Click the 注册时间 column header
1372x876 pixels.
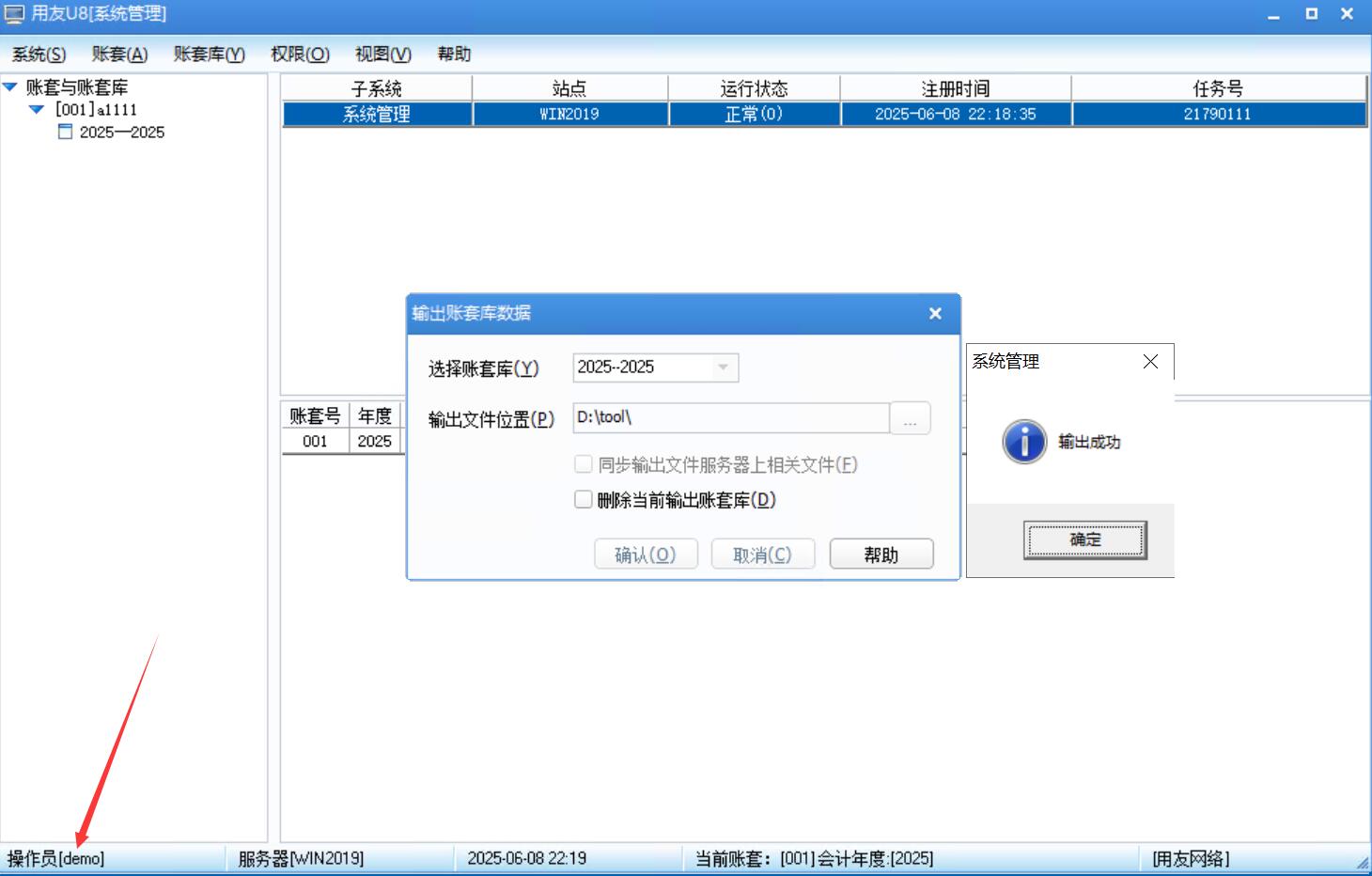(956, 88)
